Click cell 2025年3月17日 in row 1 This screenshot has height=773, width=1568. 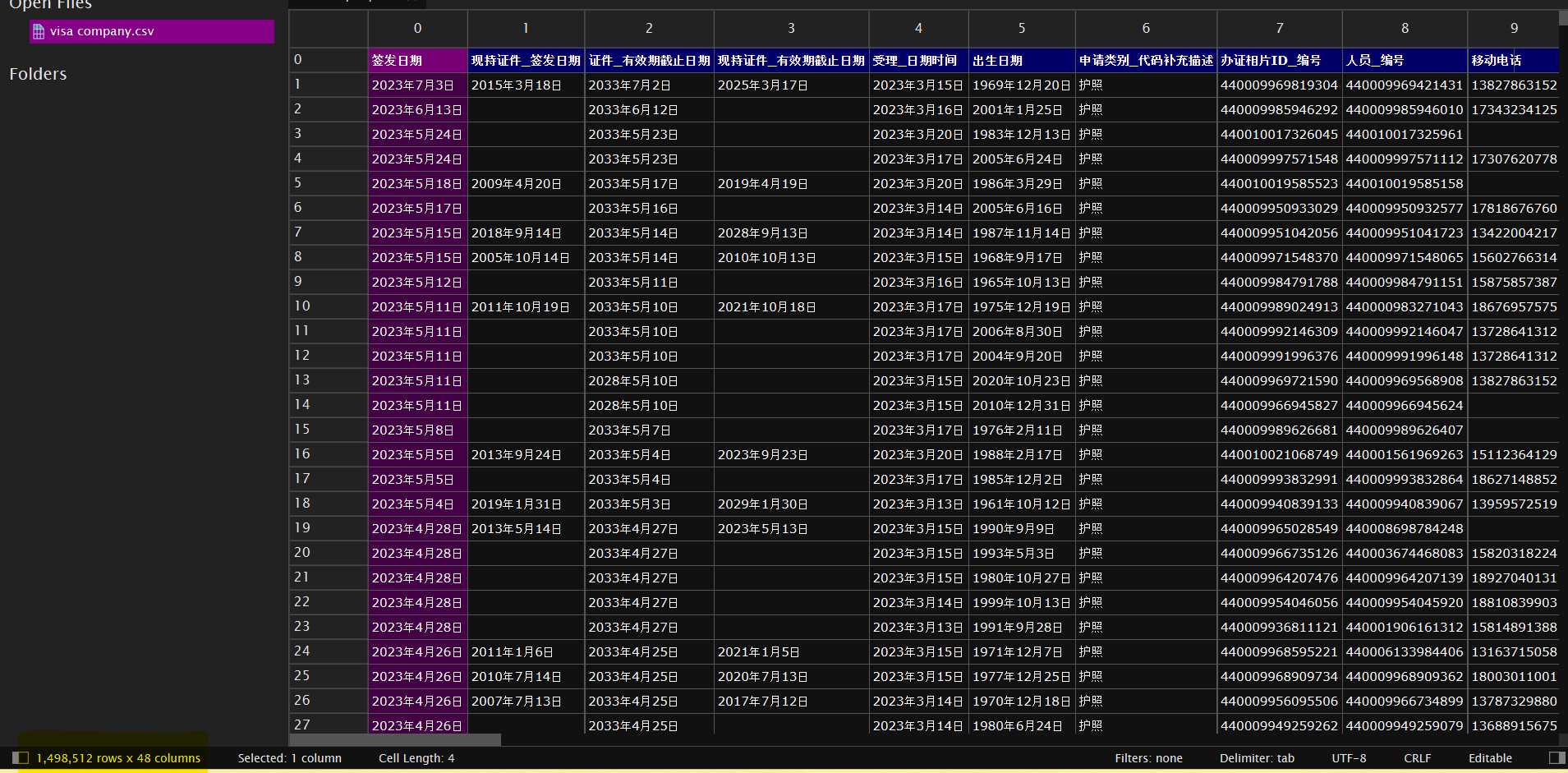pos(791,85)
